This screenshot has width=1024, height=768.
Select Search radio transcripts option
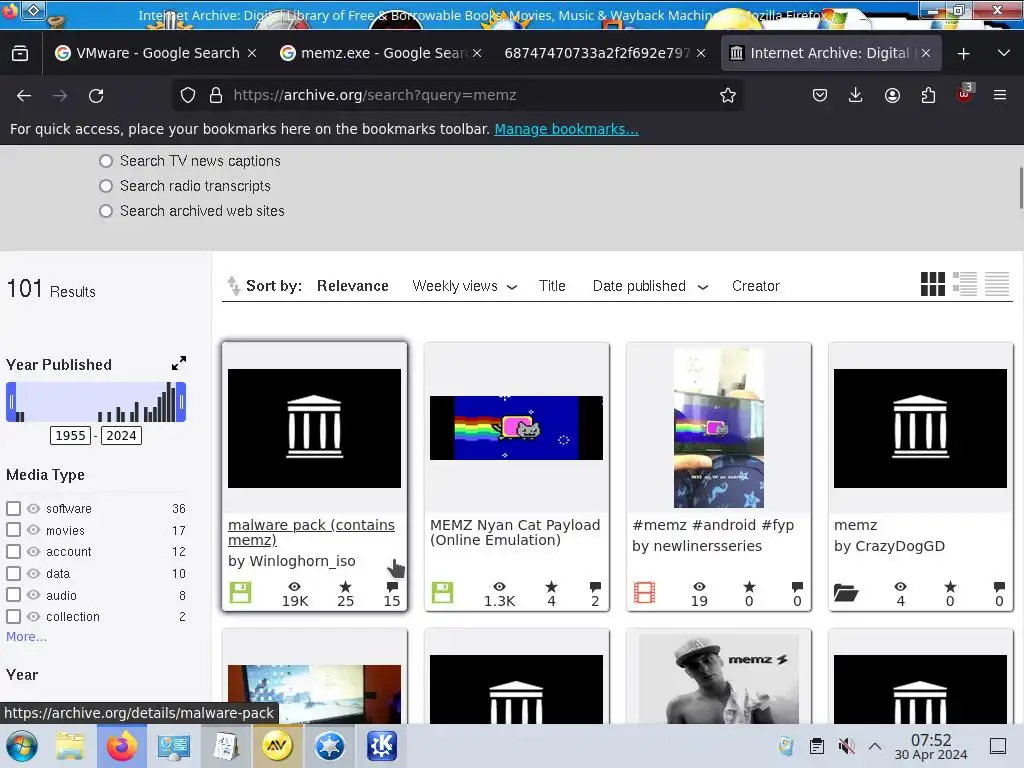click(106, 186)
